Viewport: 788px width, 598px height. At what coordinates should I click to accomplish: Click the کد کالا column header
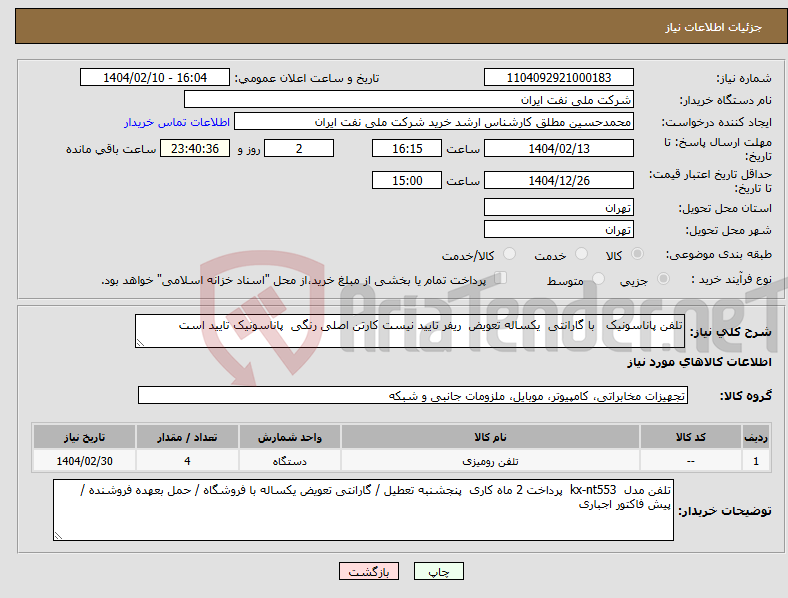pos(691,437)
